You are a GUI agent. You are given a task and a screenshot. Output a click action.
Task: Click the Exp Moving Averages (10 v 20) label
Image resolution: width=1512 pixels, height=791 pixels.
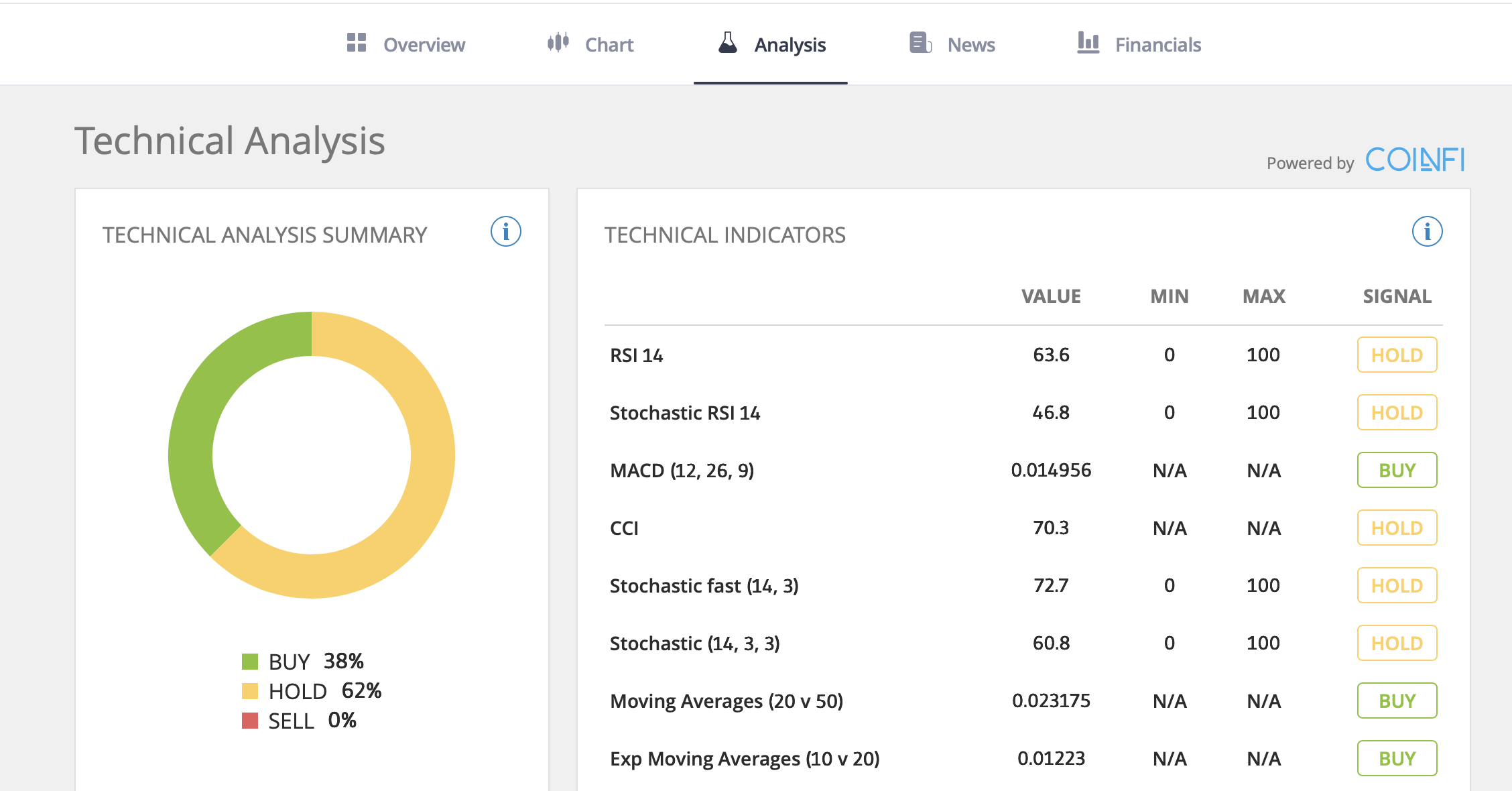tap(745, 759)
